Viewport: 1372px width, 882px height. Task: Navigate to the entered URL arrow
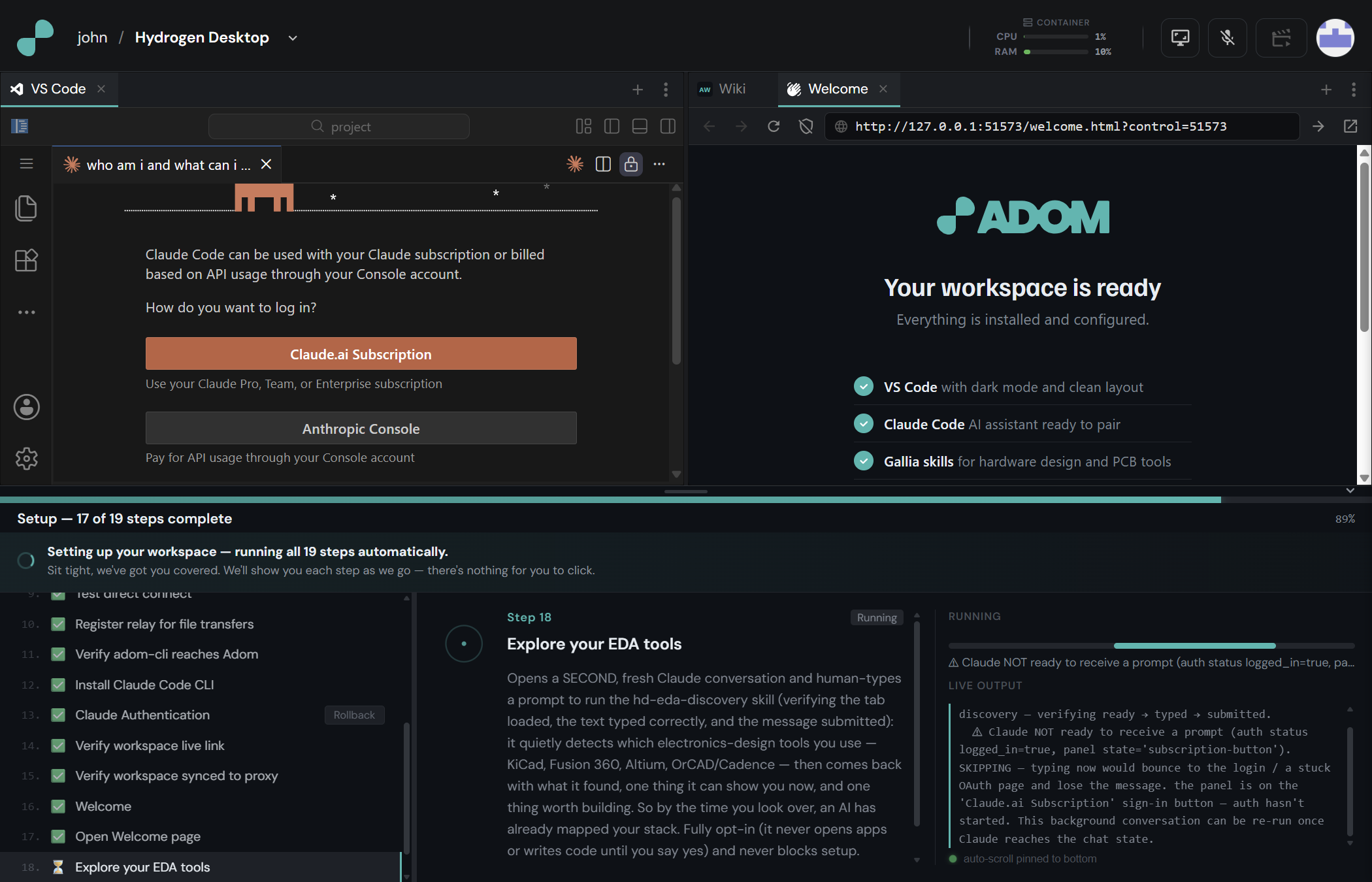pyautogui.click(x=1318, y=126)
